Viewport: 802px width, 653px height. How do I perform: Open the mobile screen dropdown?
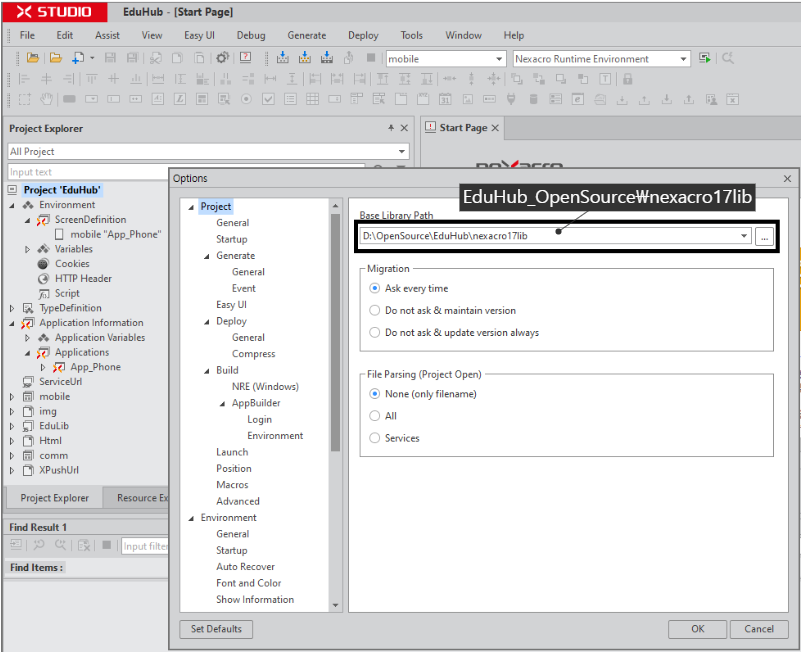[x=499, y=59]
